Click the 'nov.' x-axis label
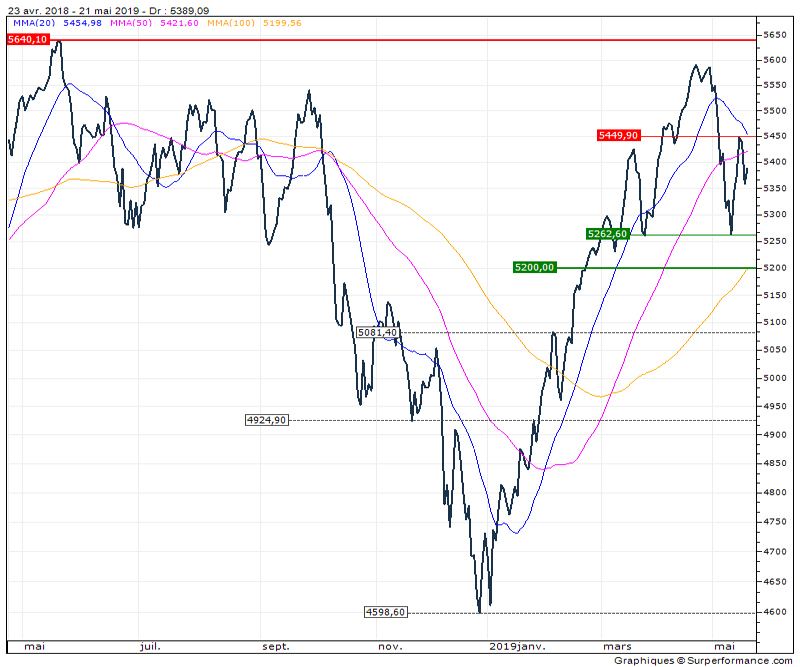This screenshot has height=667, width=800. click(390, 647)
